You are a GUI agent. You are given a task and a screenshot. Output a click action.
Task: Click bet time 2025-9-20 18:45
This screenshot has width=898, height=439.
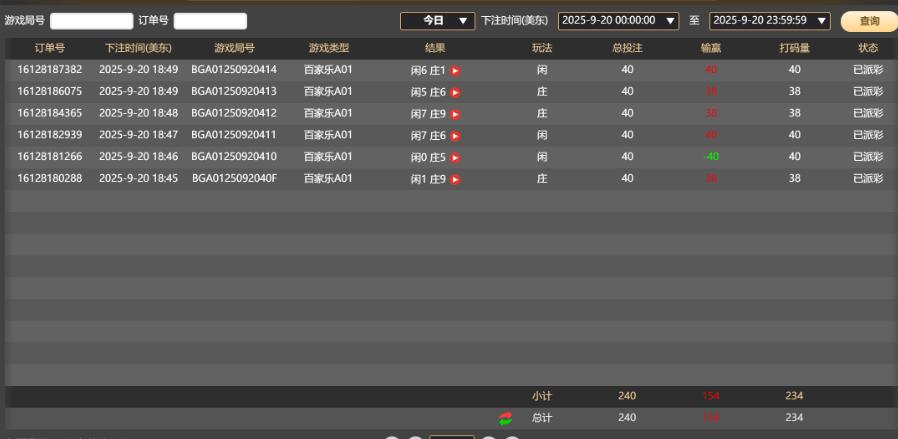tap(139, 179)
